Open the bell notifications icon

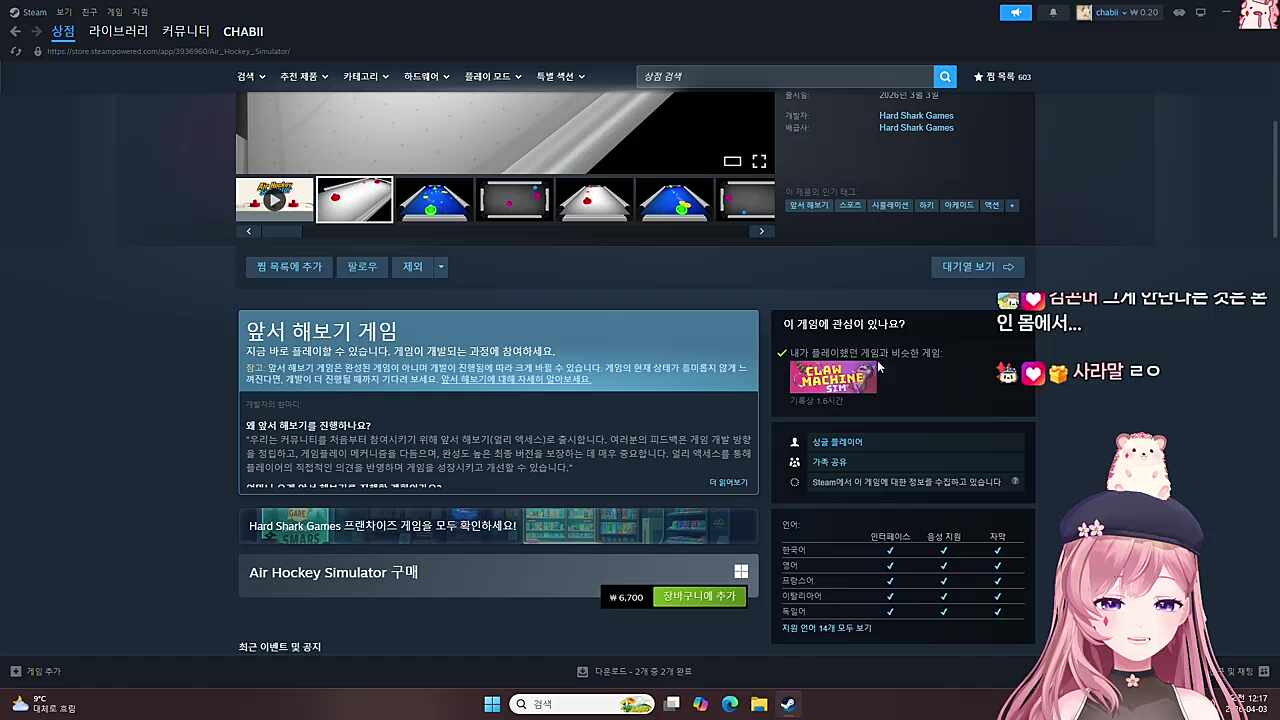[1053, 12]
